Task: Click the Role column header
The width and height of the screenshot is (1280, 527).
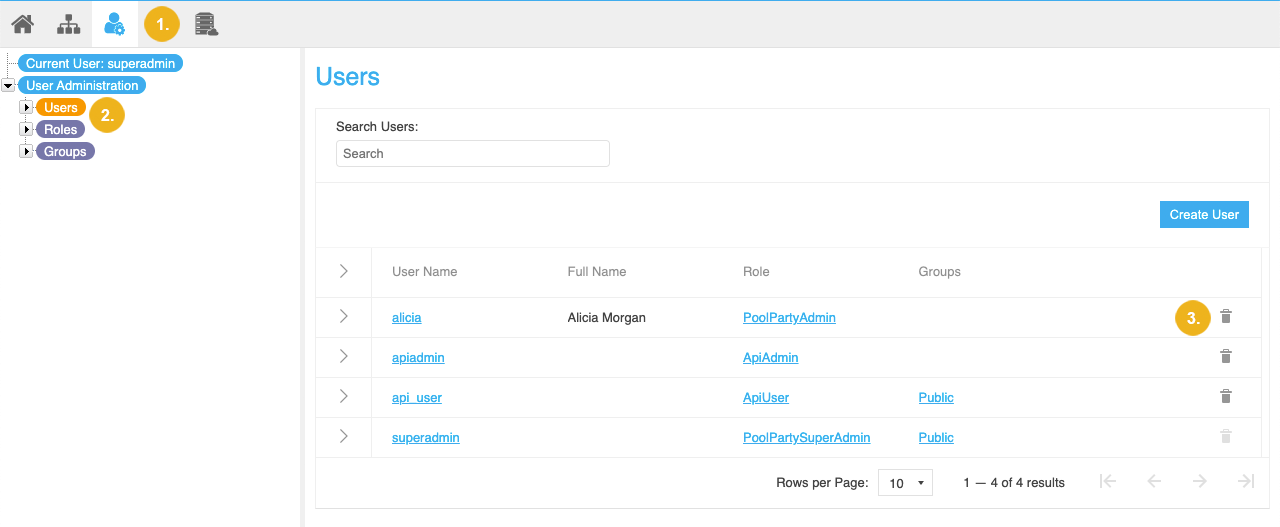Action: pos(756,272)
